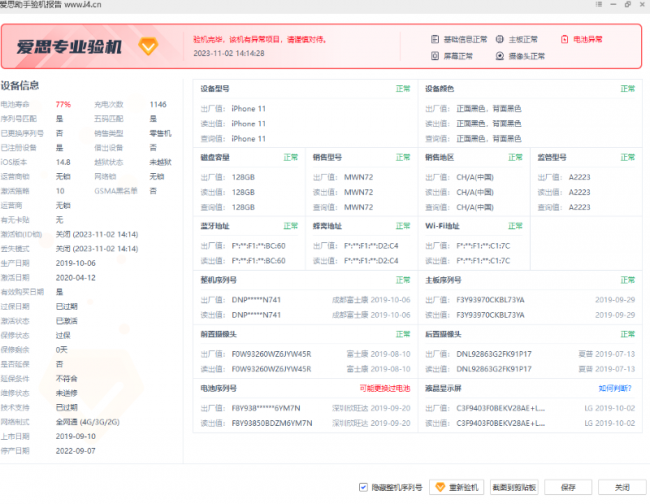Click the red 可能更换过电池 warning
Screen dimensions: 650x504
pyautogui.click(x=385, y=388)
